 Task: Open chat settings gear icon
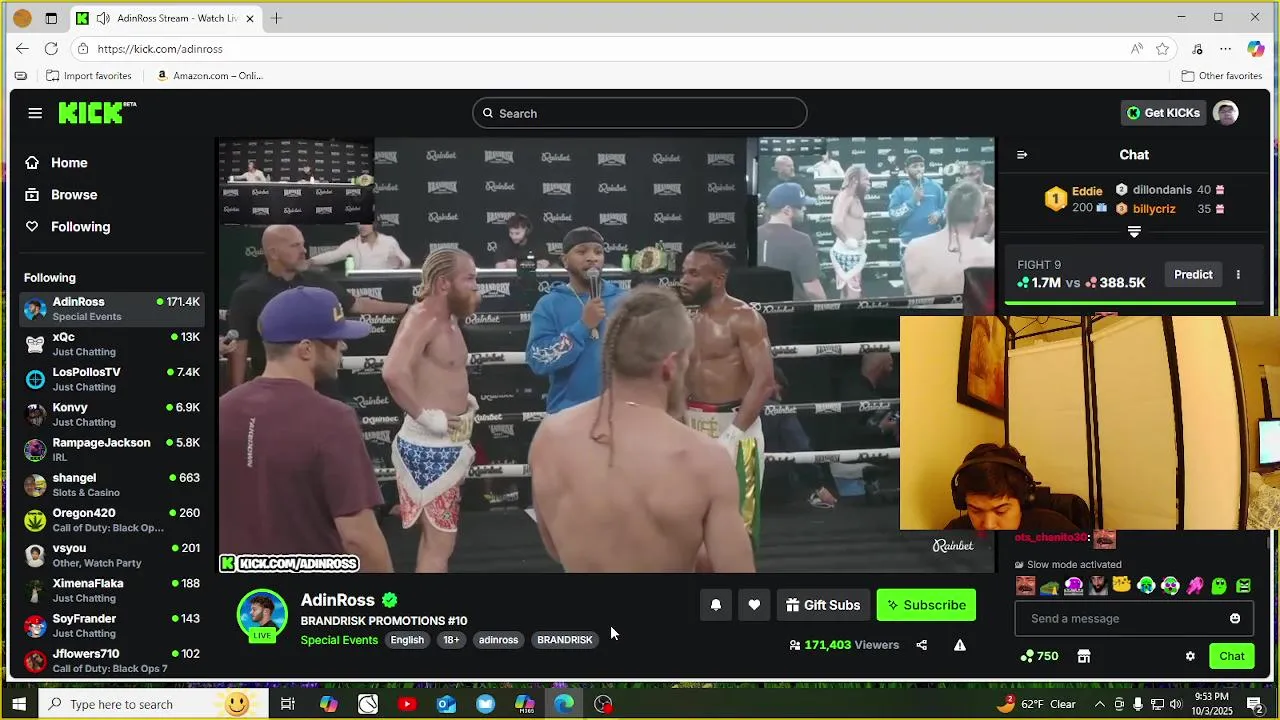point(1190,656)
